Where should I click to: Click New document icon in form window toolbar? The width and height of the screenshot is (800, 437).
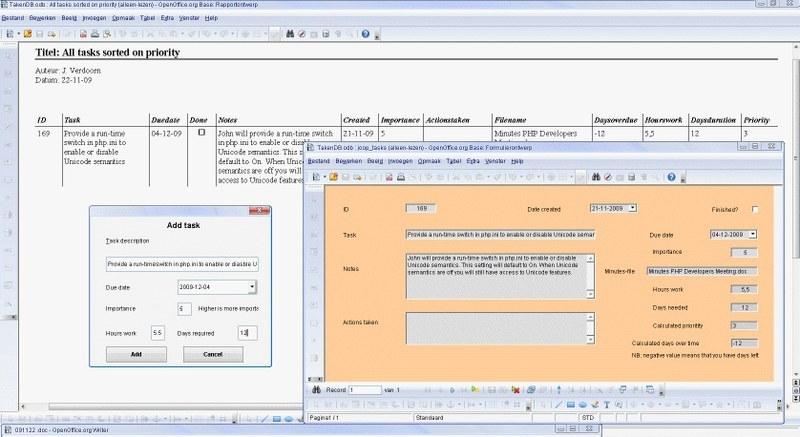click(316, 177)
